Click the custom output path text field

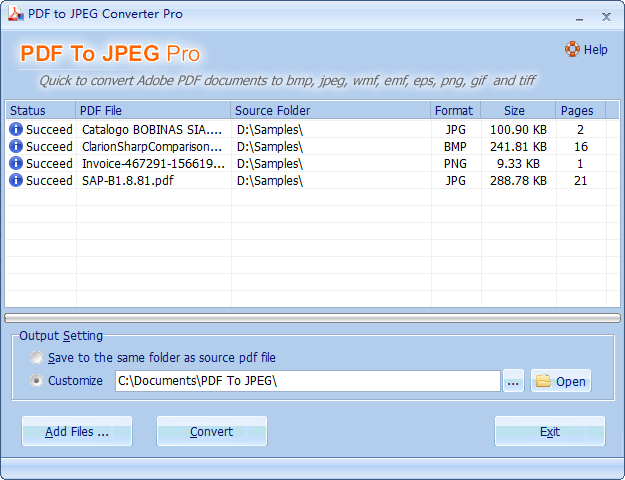[x=307, y=381]
